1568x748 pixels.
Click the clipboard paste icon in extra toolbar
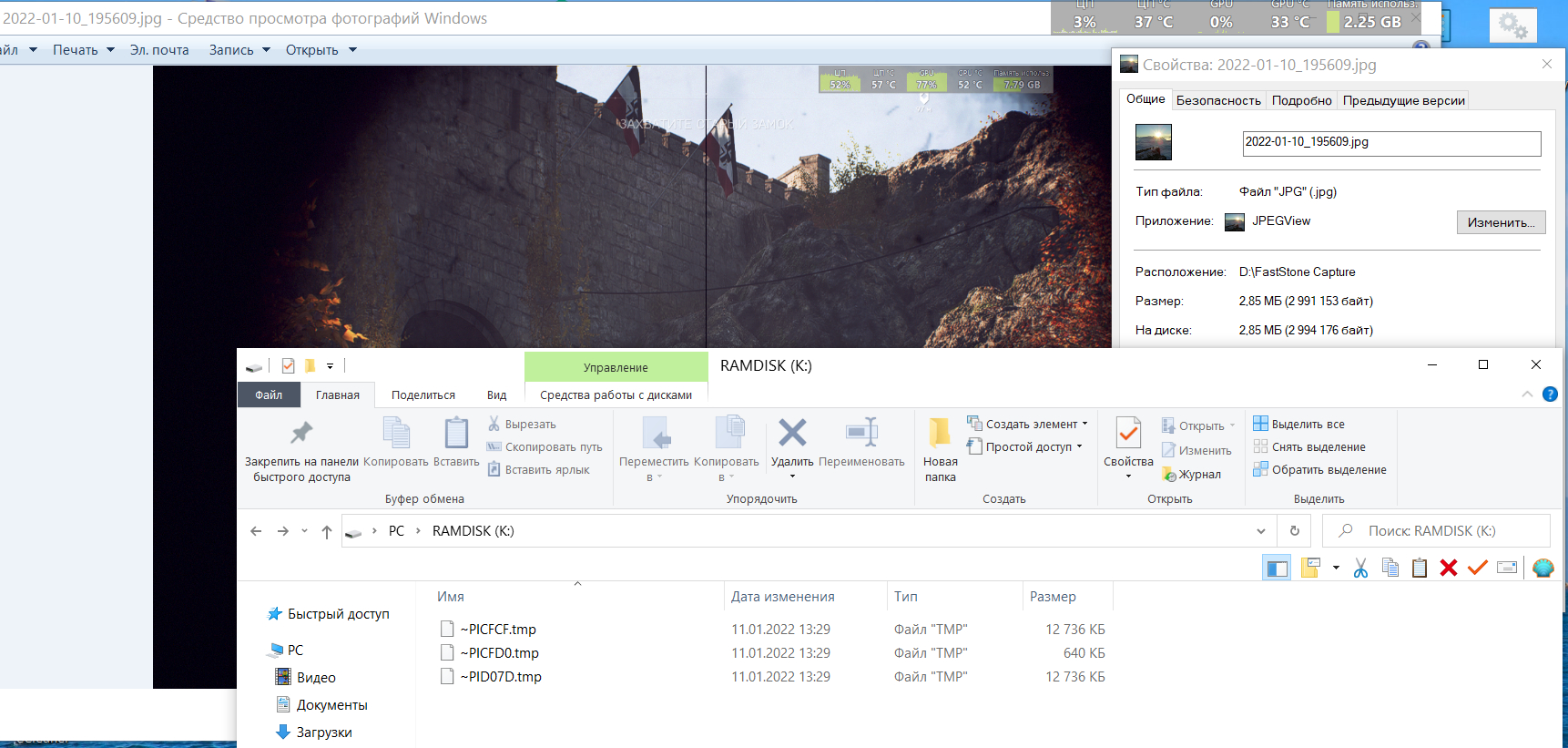(1420, 568)
